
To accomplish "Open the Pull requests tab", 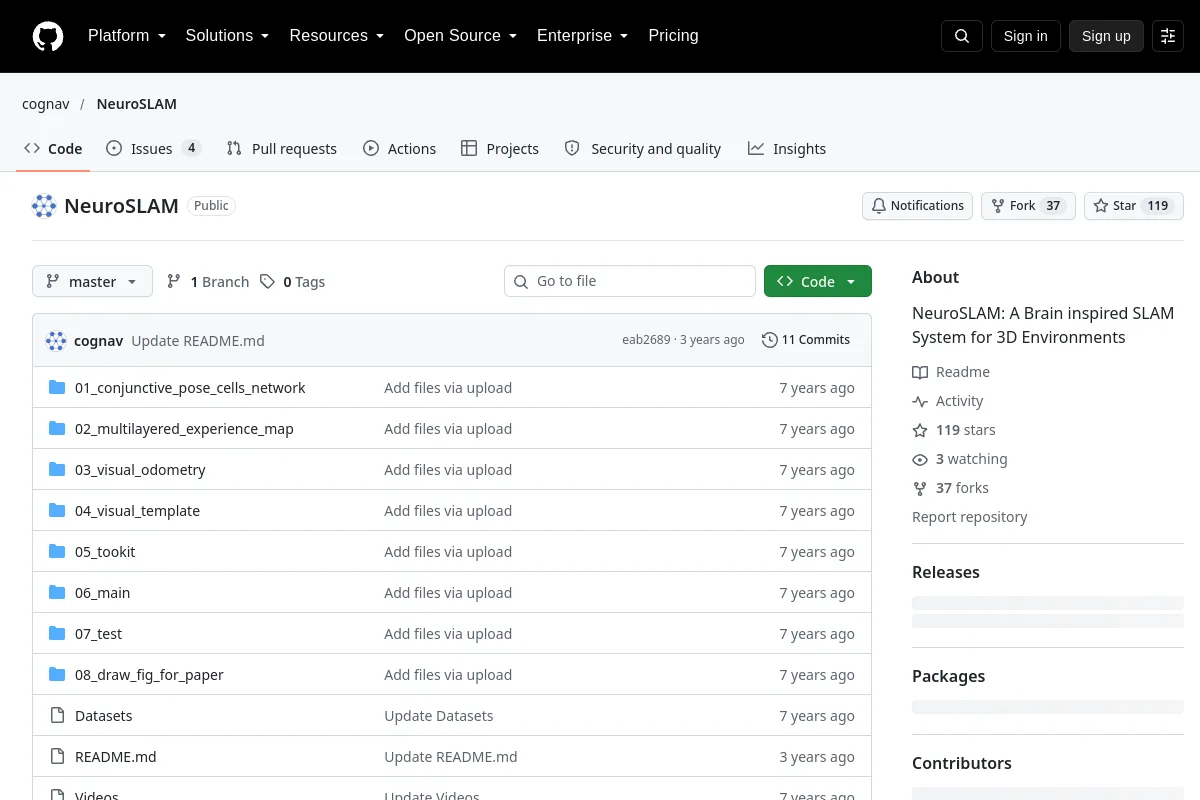I will (x=282, y=149).
